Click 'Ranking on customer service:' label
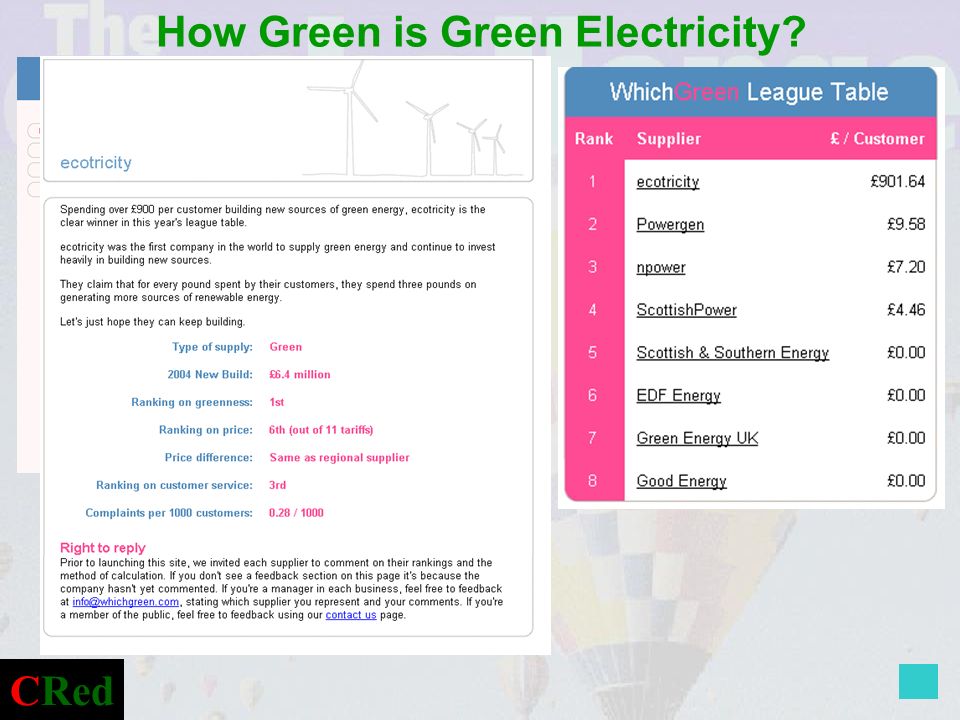 (174, 485)
